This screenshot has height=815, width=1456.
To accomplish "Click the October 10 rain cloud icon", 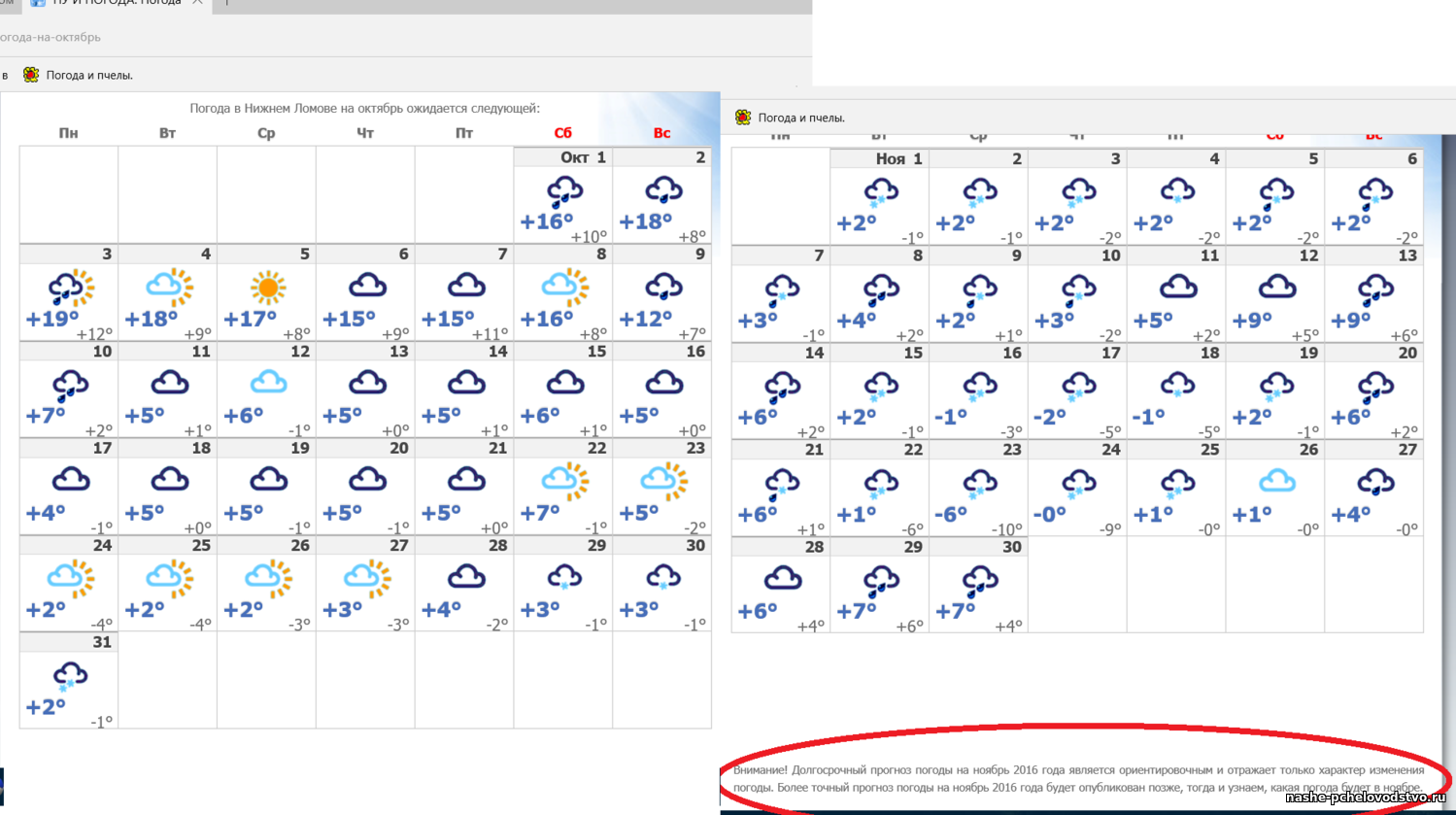I will (x=71, y=386).
